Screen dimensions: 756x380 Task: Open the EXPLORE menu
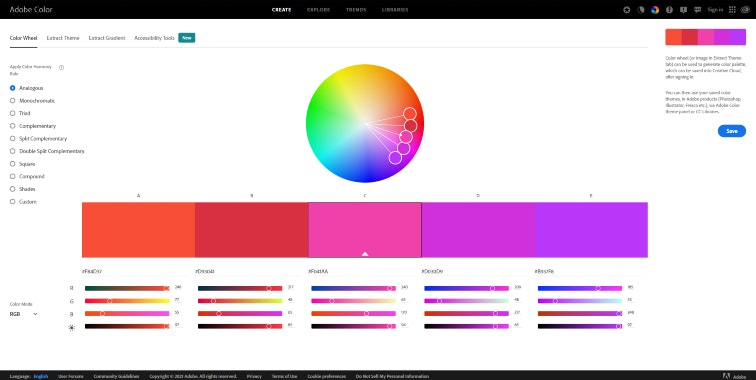pos(318,10)
